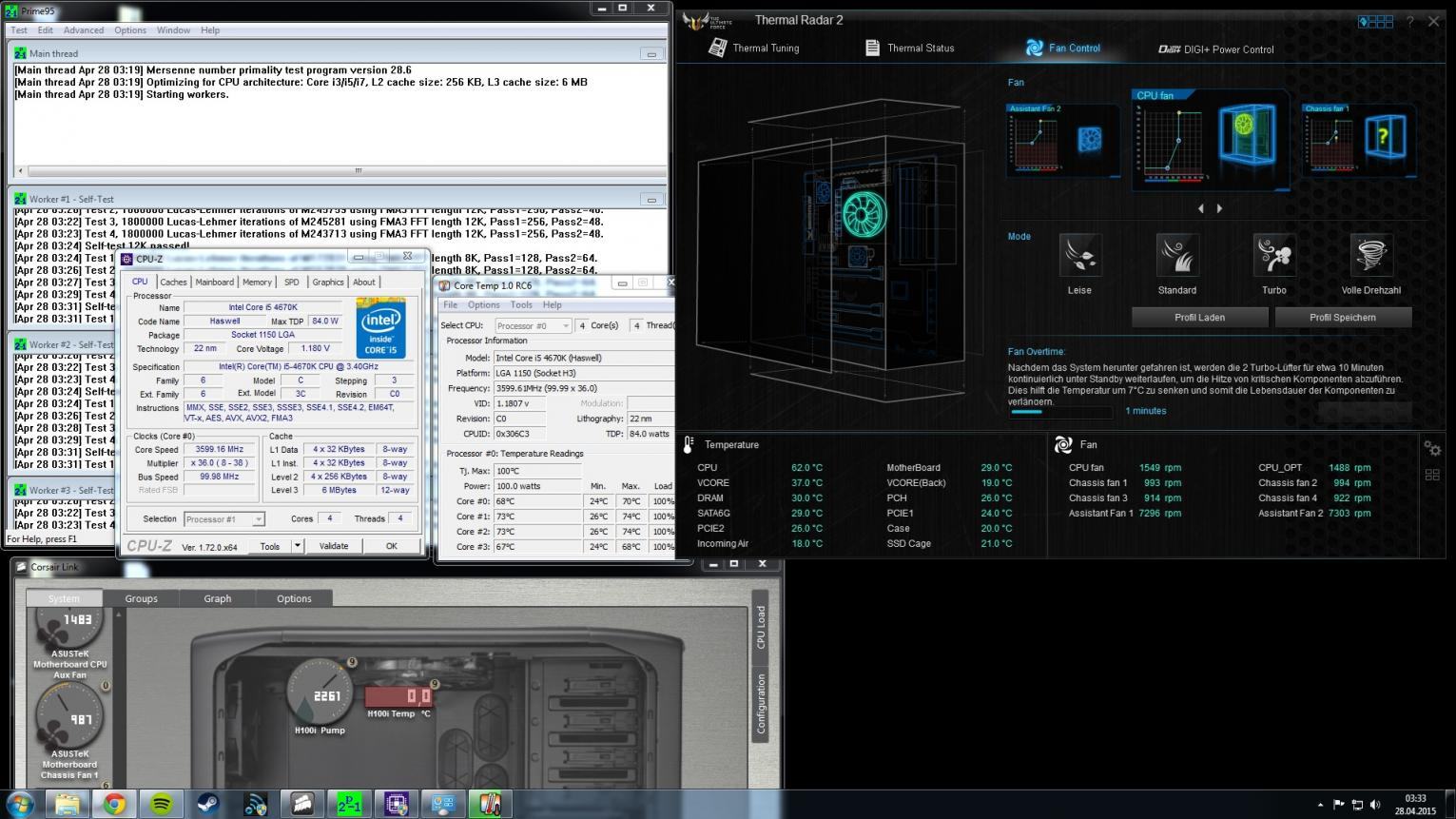Image resolution: width=1456 pixels, height=819 pixels.
Task: Open the SPD tab in CPU-Z
Action: coord(292,282)
